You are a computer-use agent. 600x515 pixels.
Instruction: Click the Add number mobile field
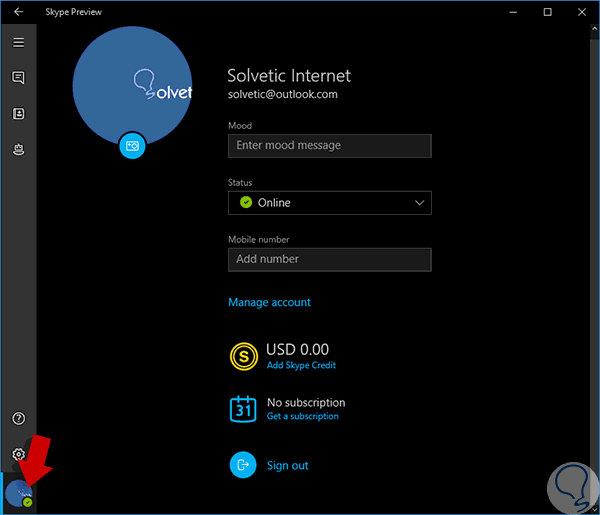tap(330, 259)
